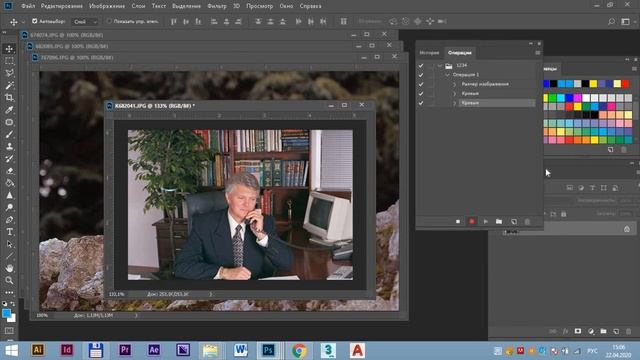This screenshot has width=640, height=360.
Task: Select the Rectangular Marquee tool
Action: click(9, 61)
